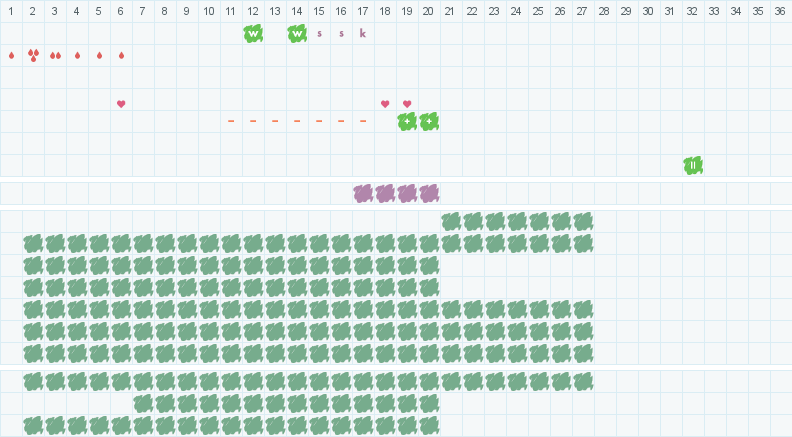The image size is (792, 437).
Task: Click the purple block on day 17
Action: (x=363, y=193)
